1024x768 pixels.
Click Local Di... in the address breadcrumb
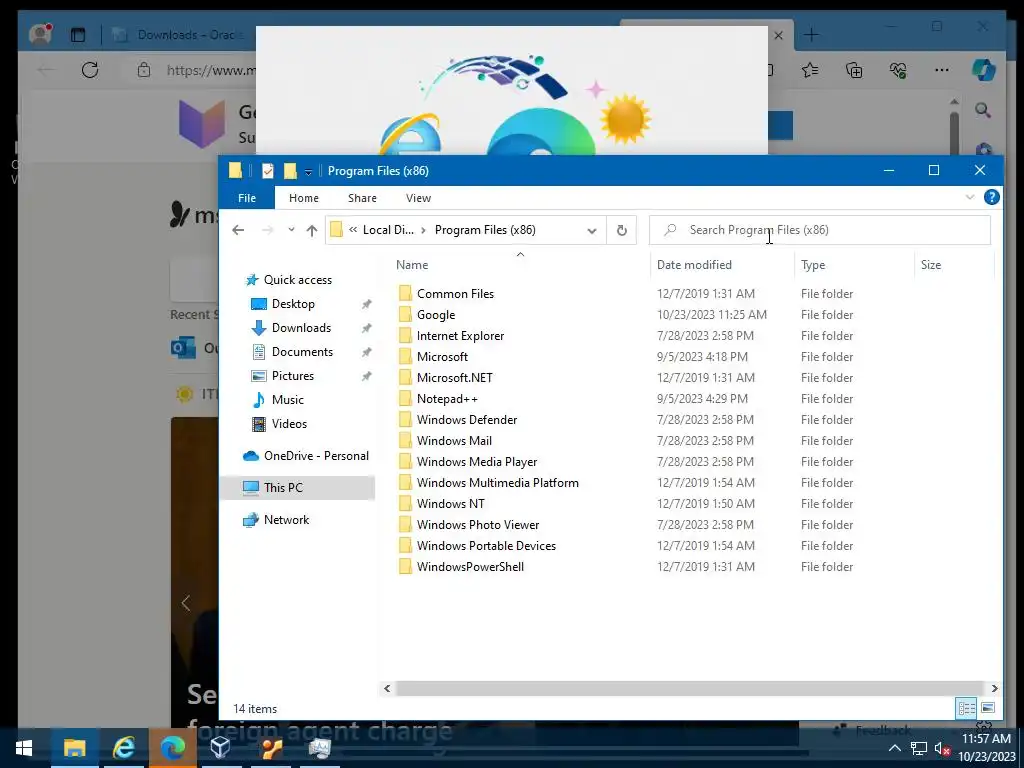click(388, 230)
